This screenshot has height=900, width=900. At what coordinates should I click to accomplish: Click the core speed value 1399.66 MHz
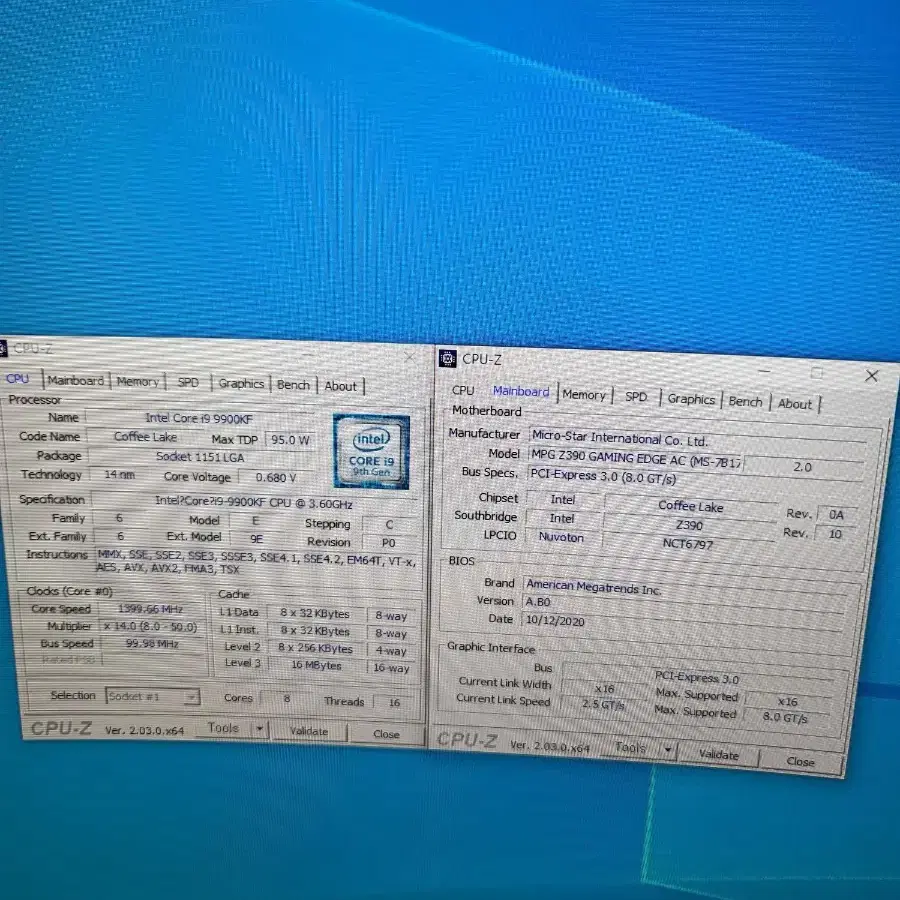(151, 609)
